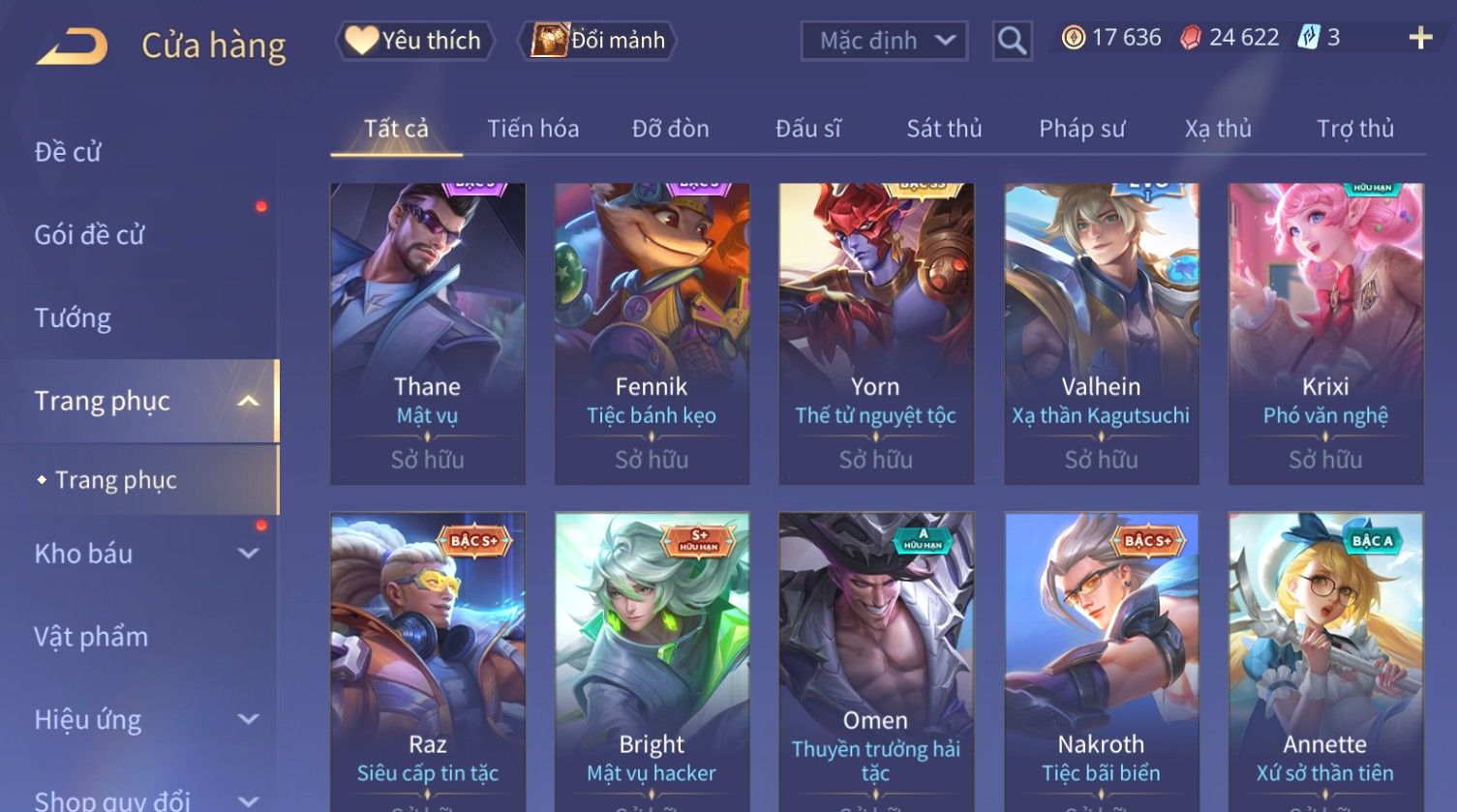Image resolution: width=1457 pixels, height=812 pixels.
Task: Open Yêu thích heart favorites
Action: [x=414, y=41]
